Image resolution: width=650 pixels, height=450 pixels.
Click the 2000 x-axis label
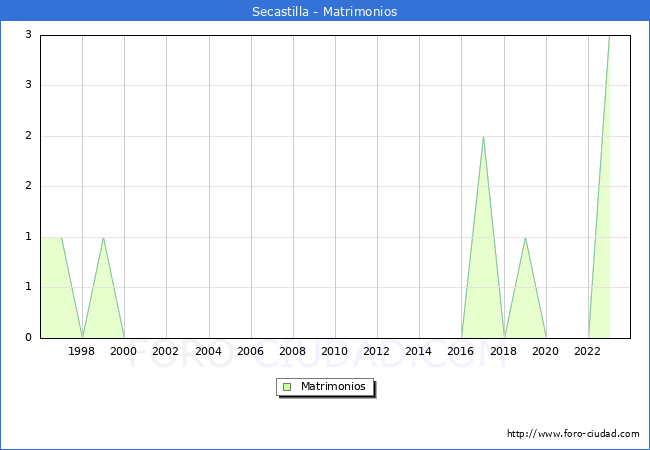pyautogui.click(x=124, y=351)
